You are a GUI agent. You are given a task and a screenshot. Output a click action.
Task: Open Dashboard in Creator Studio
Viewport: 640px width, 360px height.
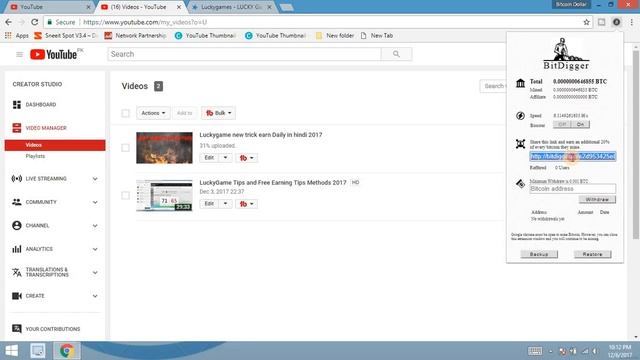point(41,105)
